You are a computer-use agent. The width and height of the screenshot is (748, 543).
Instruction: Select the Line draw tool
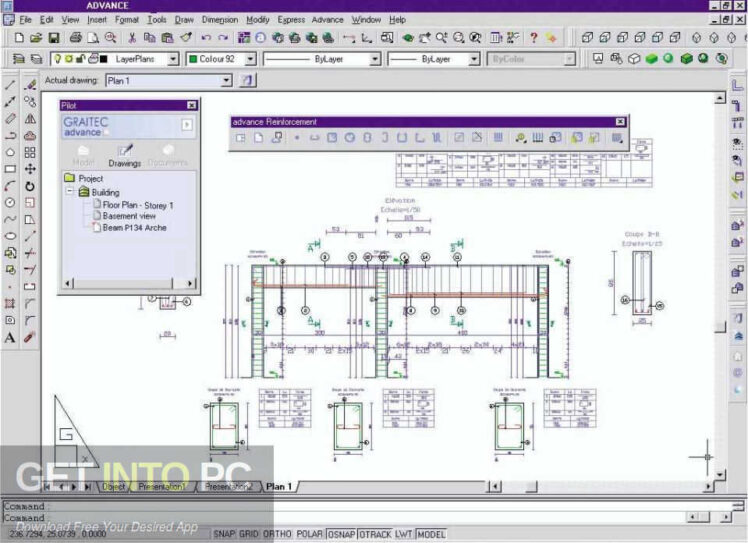(10, 85)
